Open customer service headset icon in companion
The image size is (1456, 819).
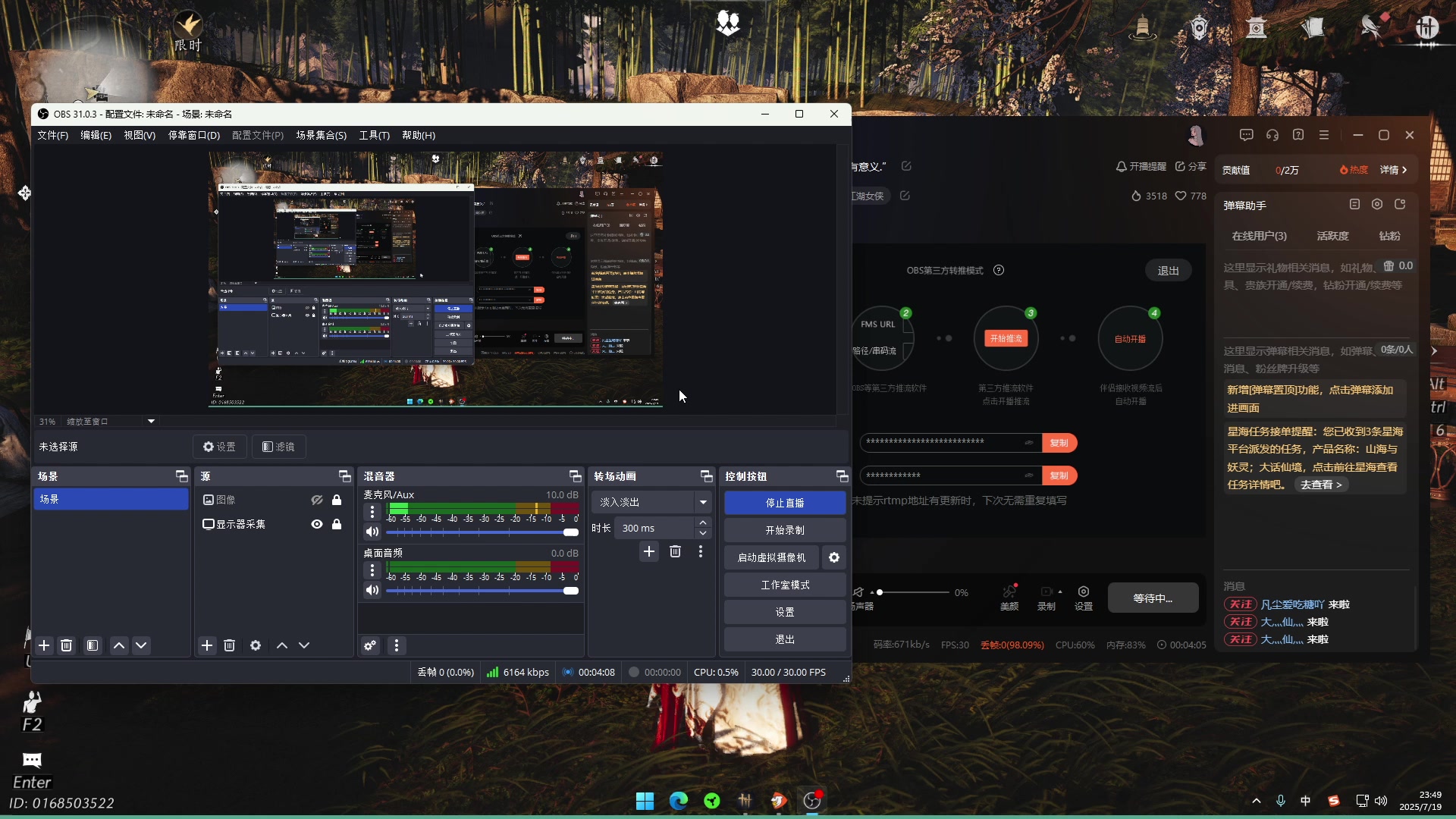(x=1272, y=135)
